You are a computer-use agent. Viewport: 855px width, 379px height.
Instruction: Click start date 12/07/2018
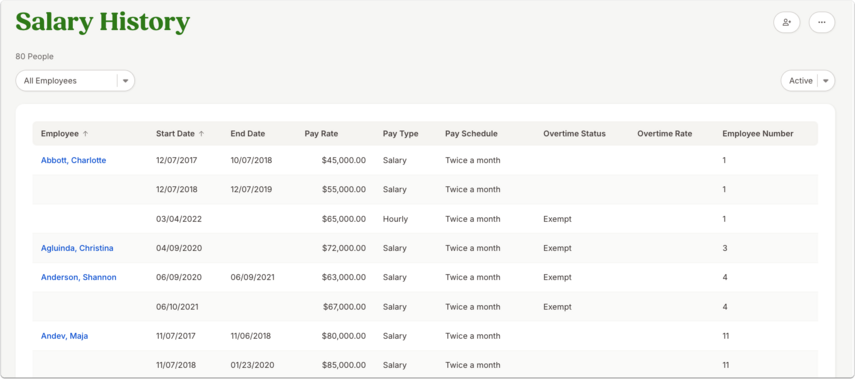pyautogui.click(x=177, y=190)
